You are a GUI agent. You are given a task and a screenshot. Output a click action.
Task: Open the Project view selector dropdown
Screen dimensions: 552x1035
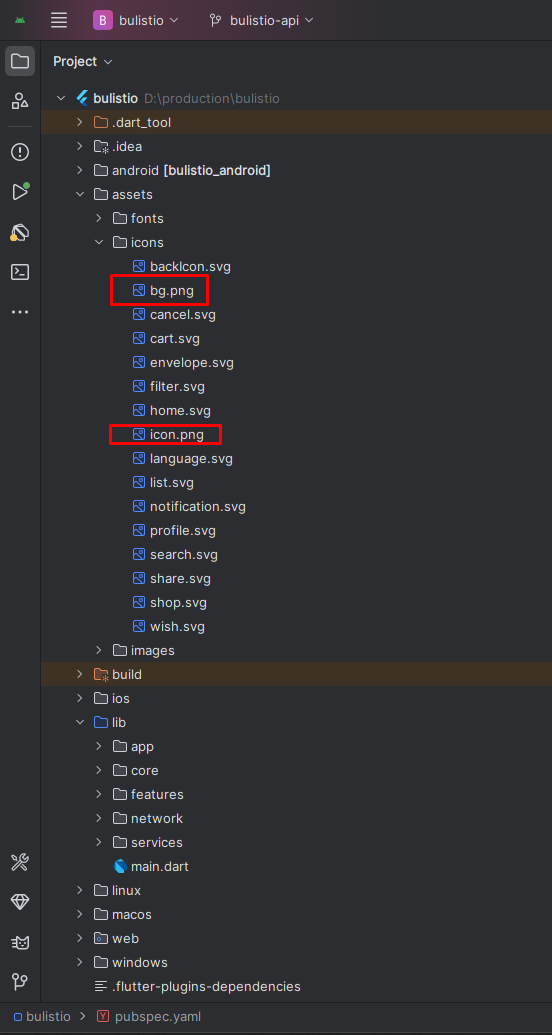tap(83, 61)
